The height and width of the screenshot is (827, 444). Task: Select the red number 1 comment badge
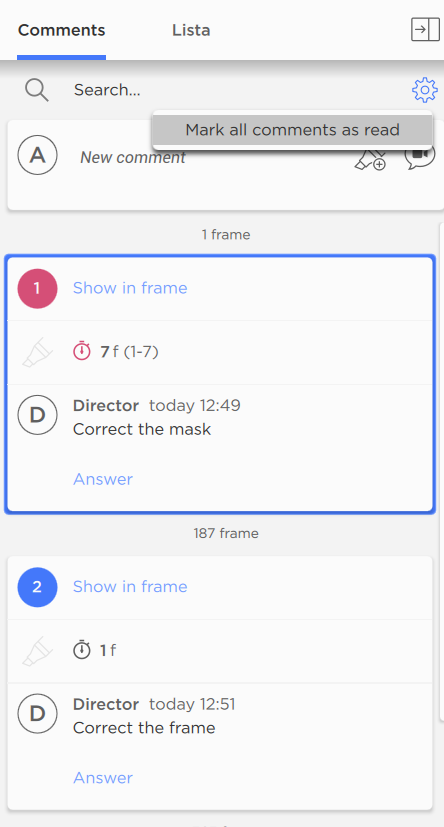(x=37, y=289)
